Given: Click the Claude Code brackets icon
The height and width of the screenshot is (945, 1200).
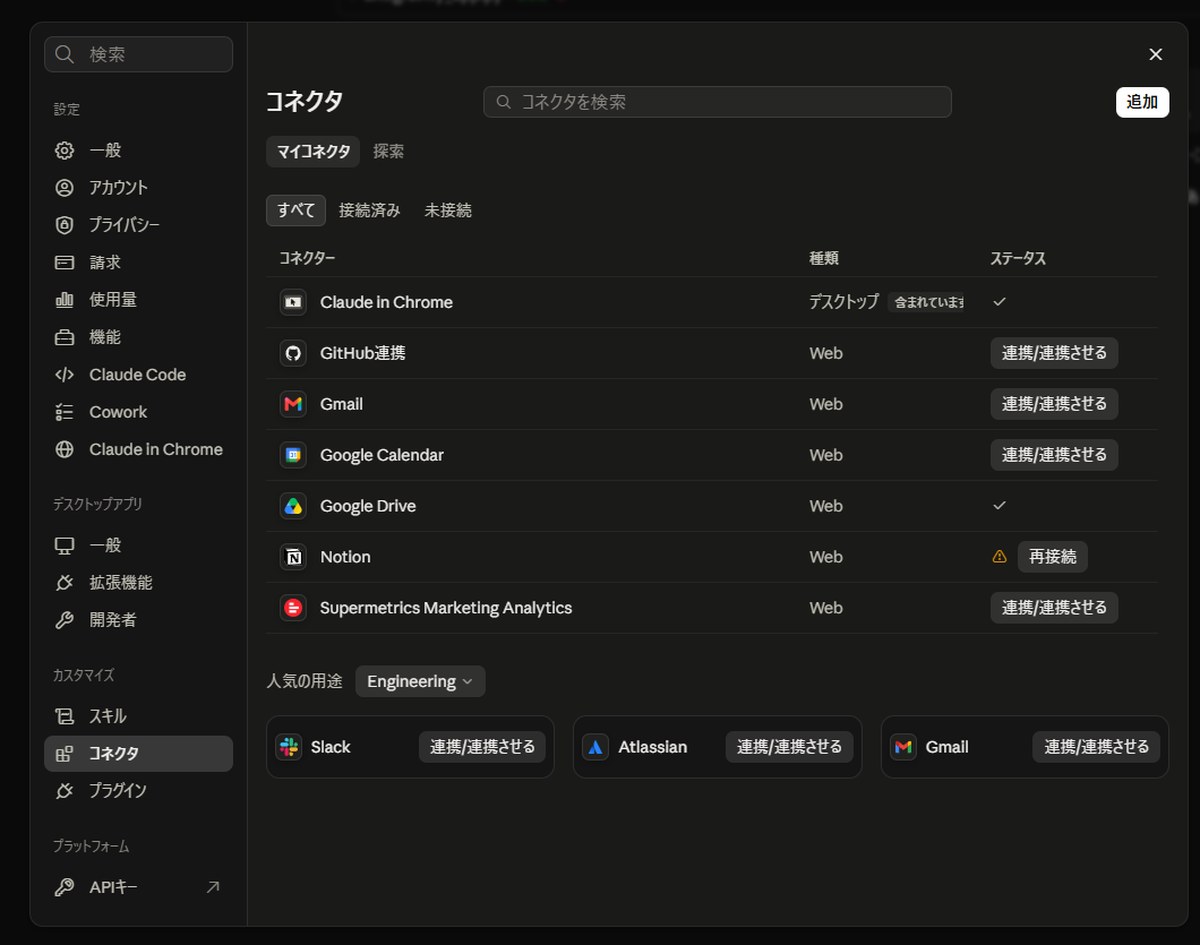Looking at the screenshot, I should tap(65, 374).
